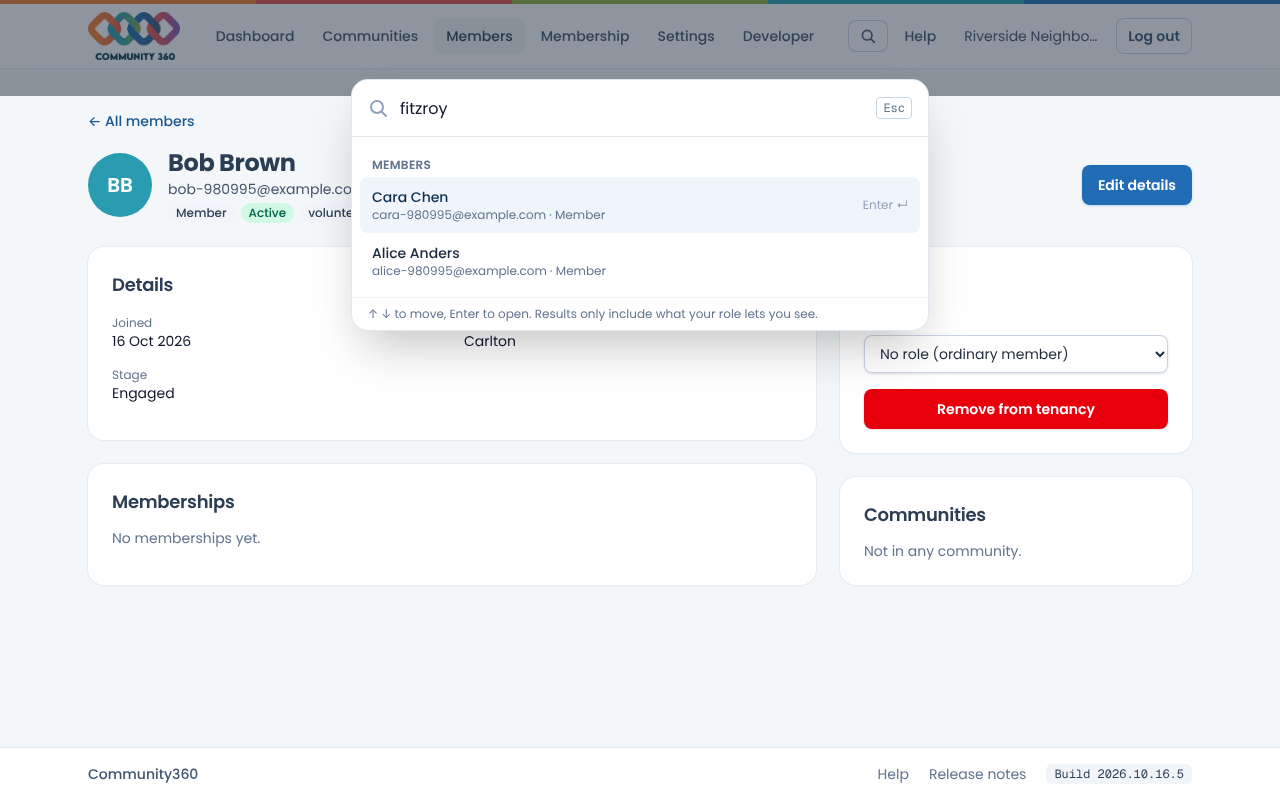Viewport: 1280px width, 800px height.
Task: Click the search field containing fitzroy
Action: point(632,109)
